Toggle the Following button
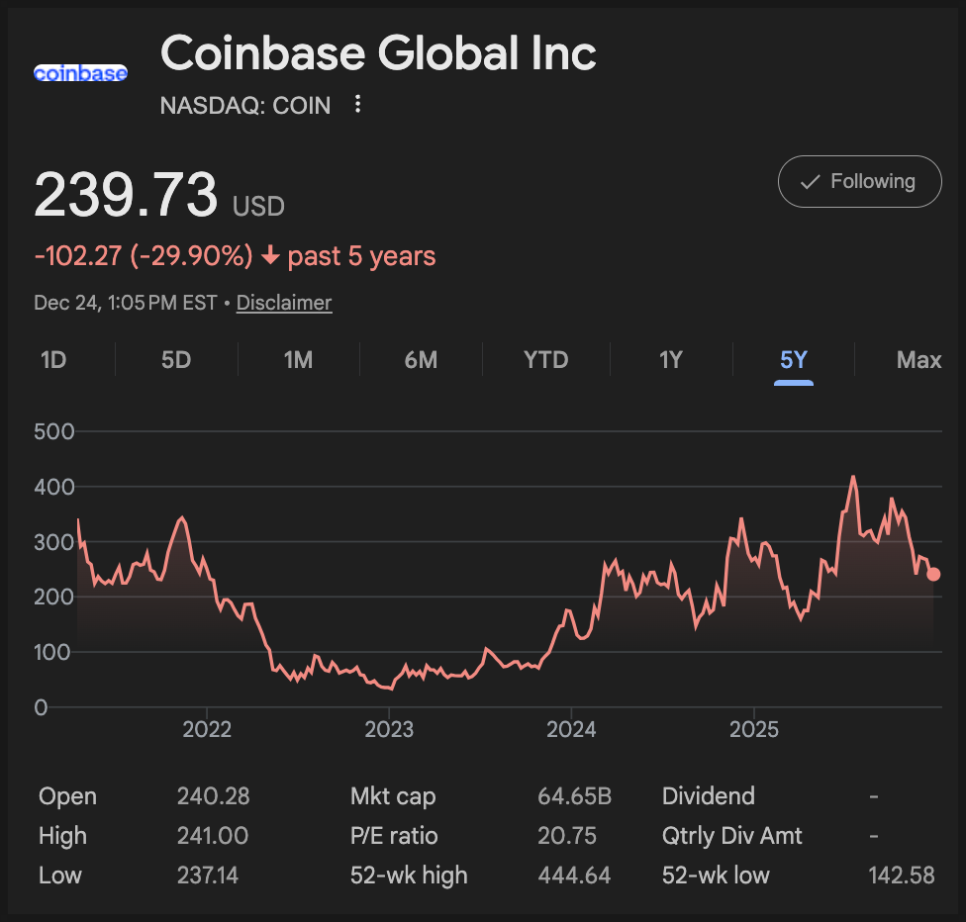The height and width of the screenshot is (922, 966). pyautogui.click(x=859, y=181)
